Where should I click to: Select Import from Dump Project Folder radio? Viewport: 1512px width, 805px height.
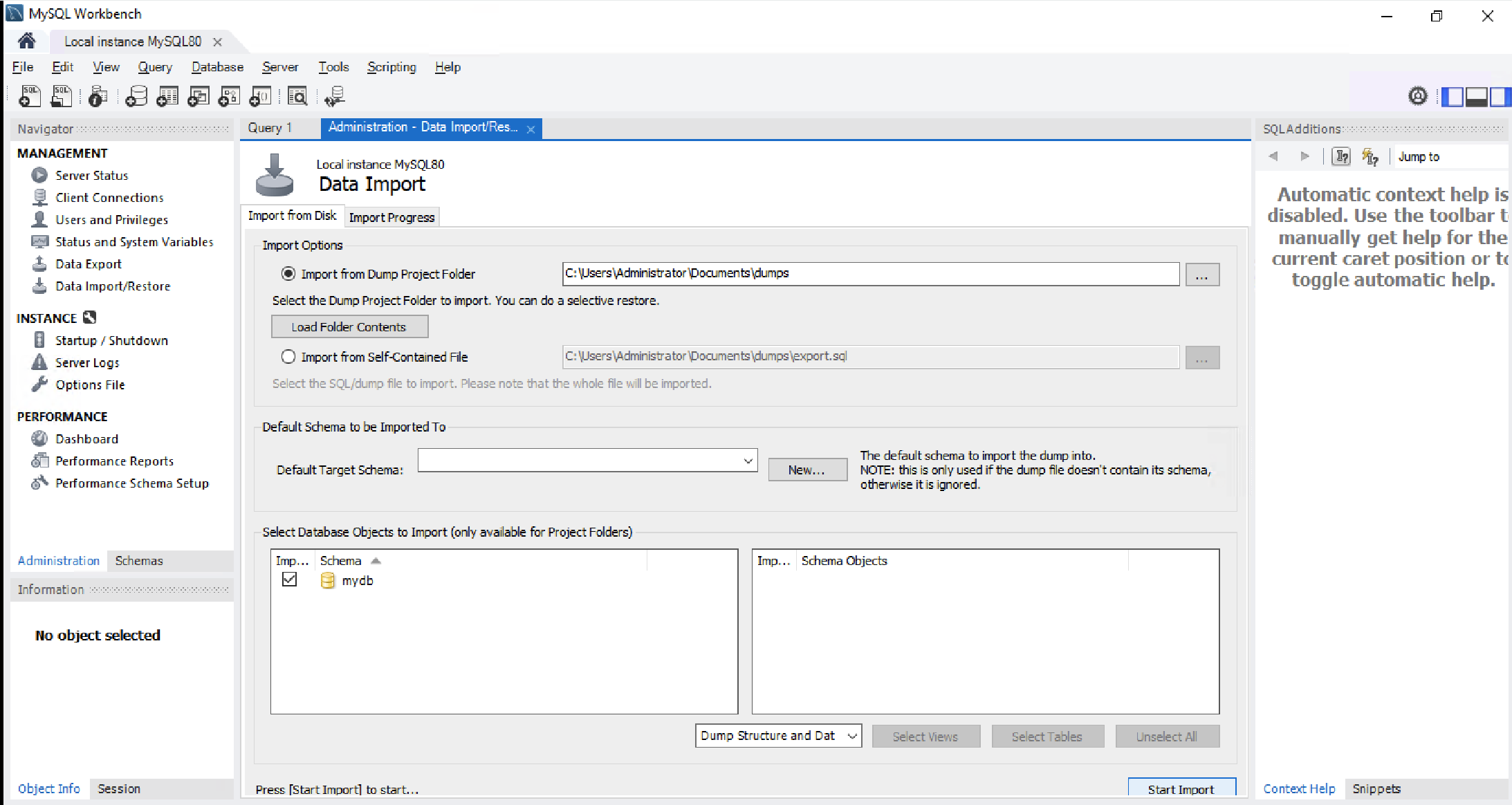click(x=288, y=274)
